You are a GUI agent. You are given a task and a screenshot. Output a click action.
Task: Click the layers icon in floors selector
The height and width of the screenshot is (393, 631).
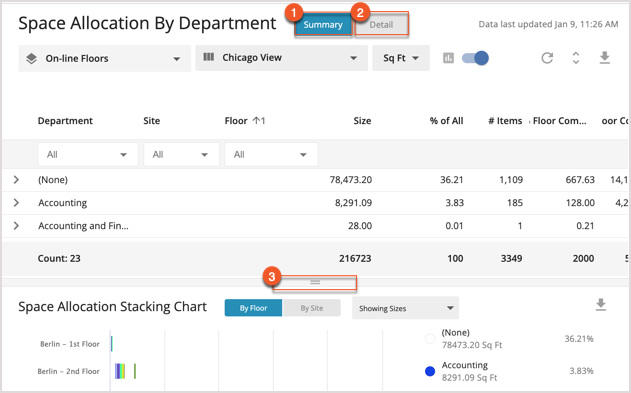point(31,59)
